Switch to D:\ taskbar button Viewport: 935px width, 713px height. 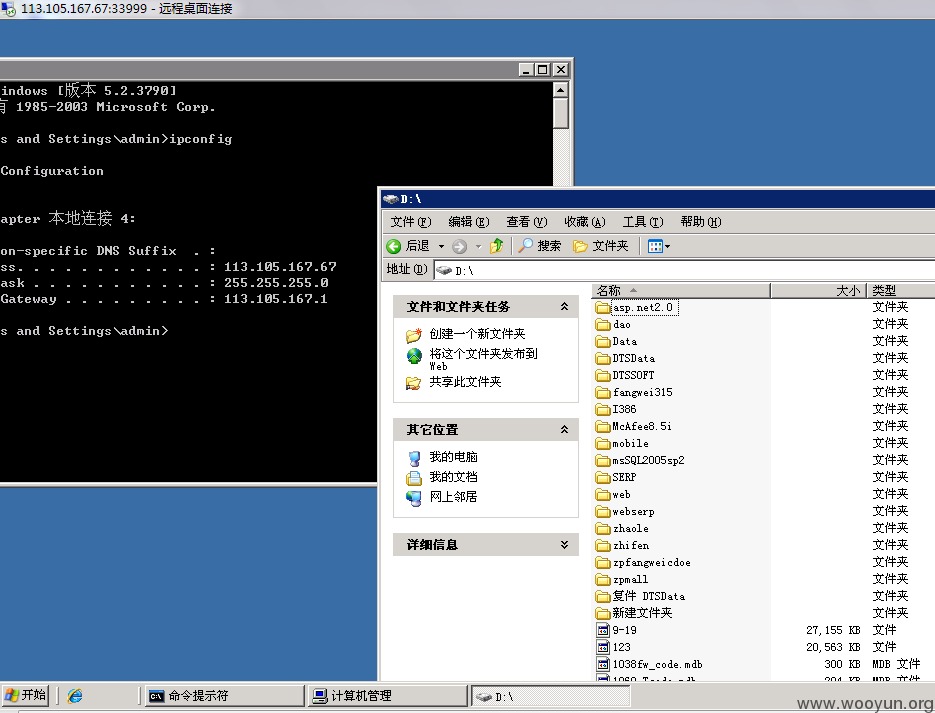click(x=550, y=696)
